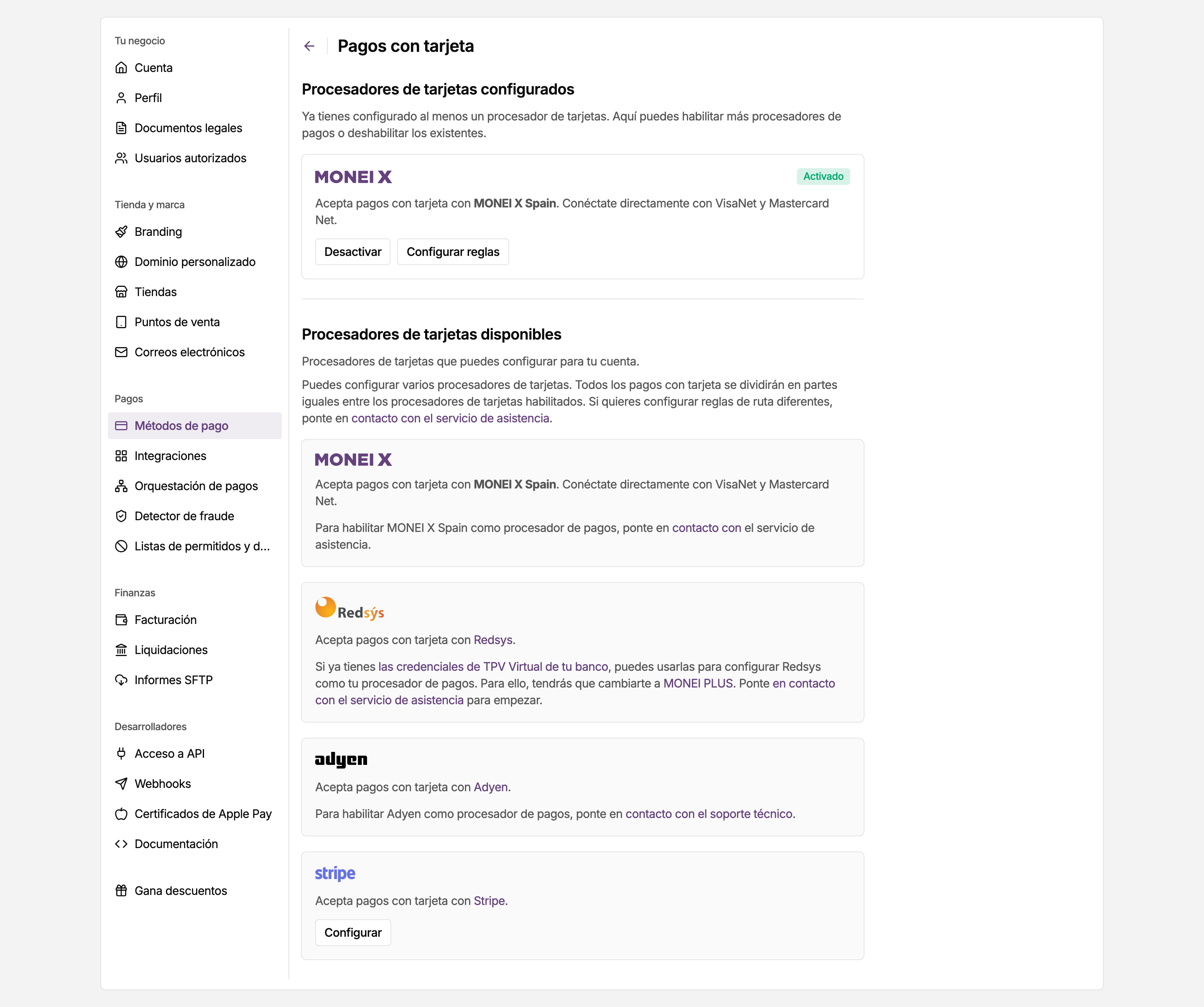Click the envelope icon for Correos electrónicos
The width and height of the screenshot is (1204, 1007).
point(121,352)
